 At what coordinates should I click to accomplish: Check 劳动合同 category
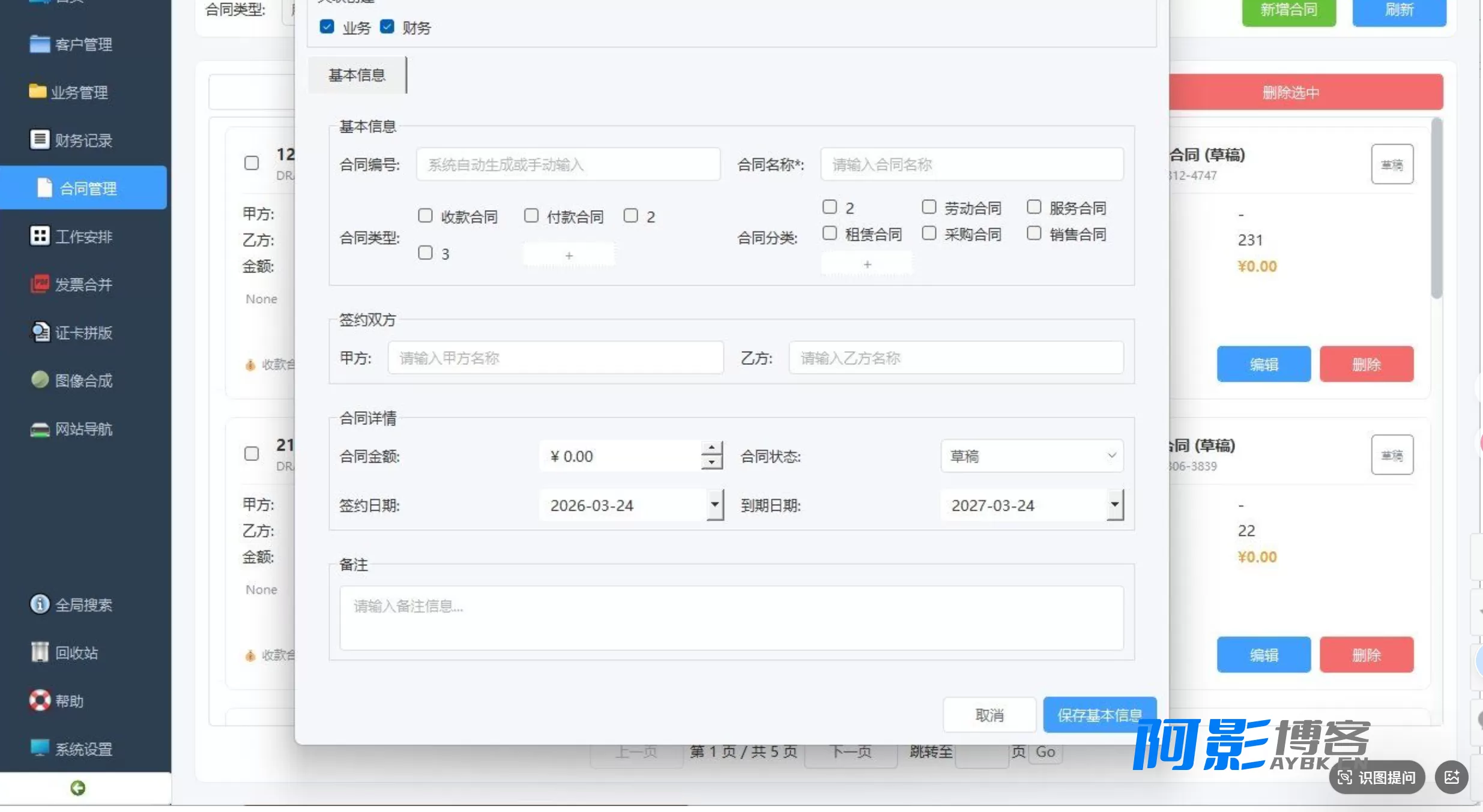click(929, 207)
